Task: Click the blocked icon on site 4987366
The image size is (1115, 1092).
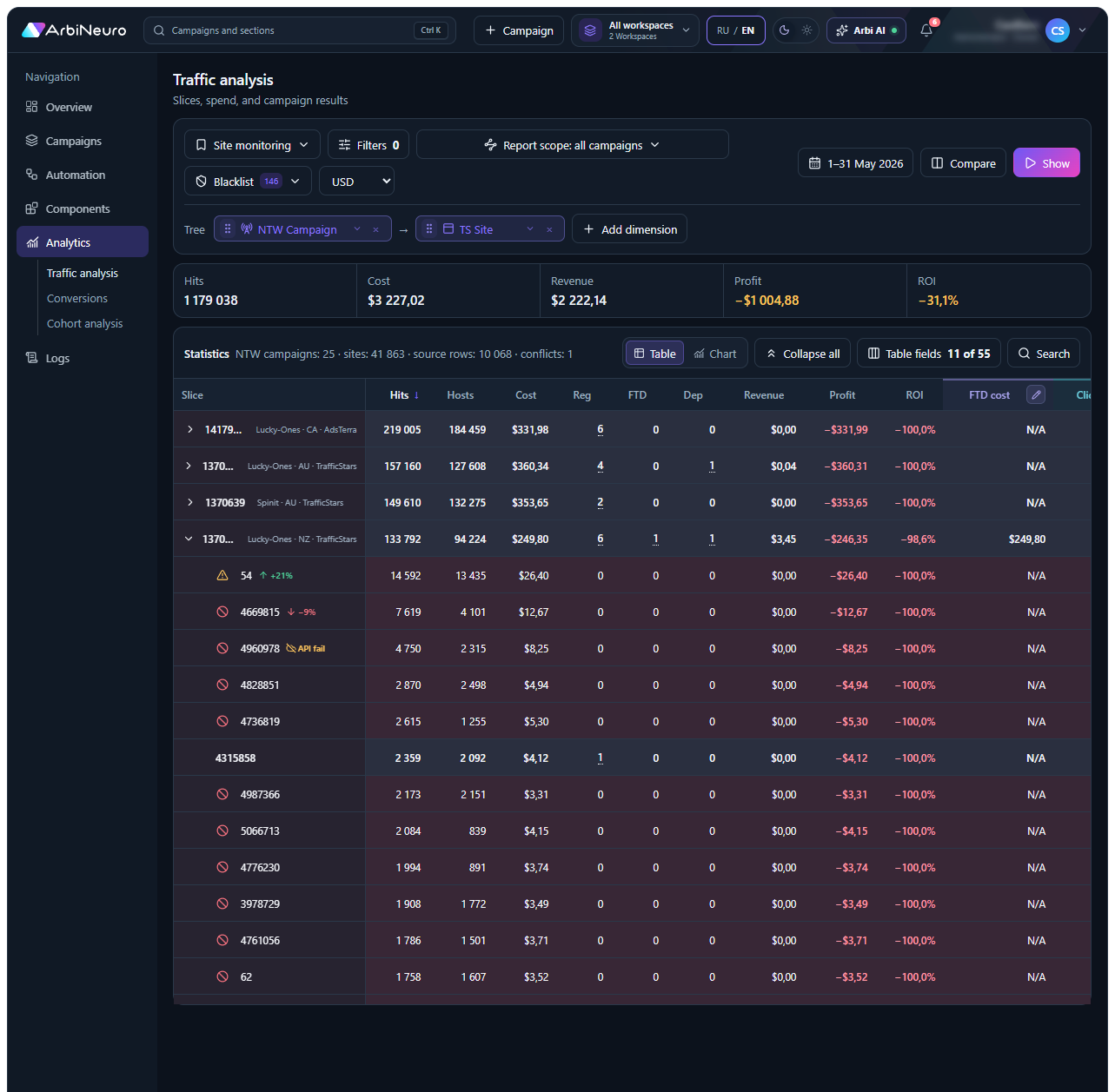Action: pyautogui.click(x=222, y=794)
